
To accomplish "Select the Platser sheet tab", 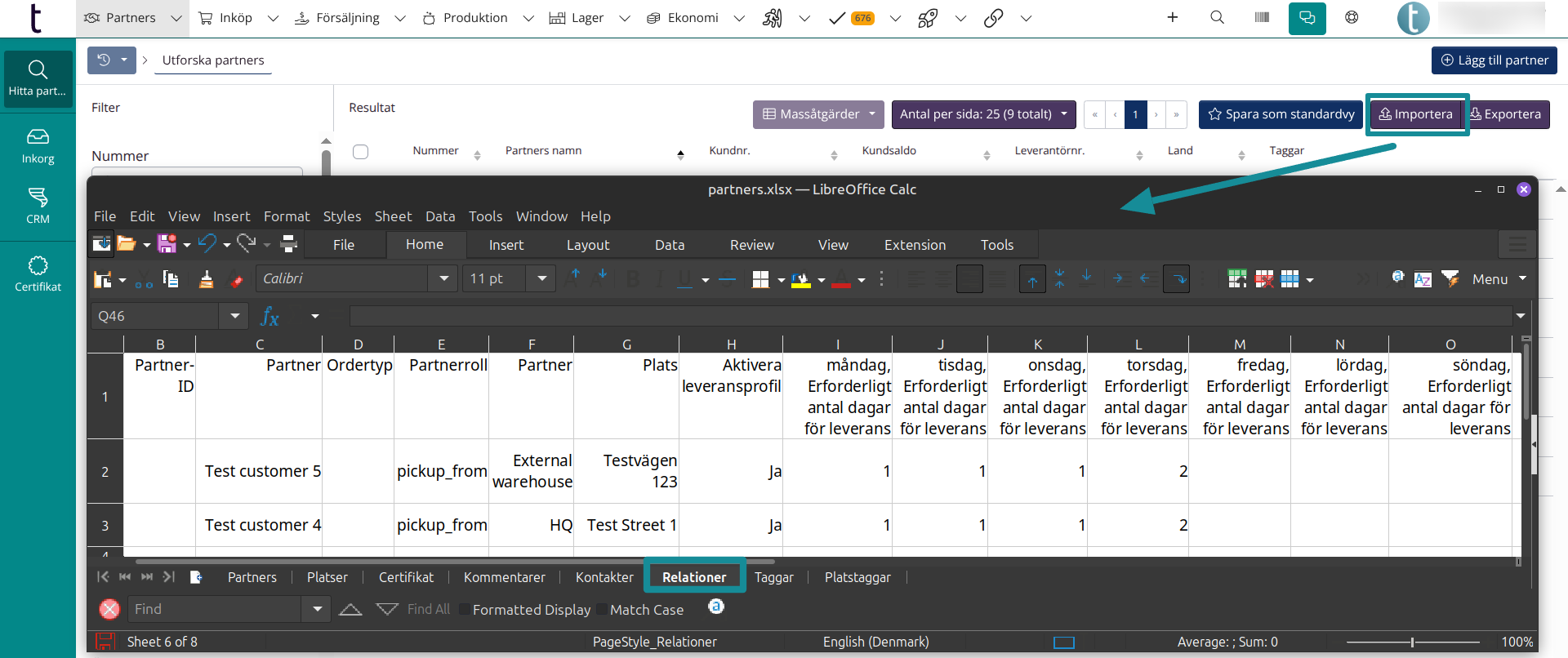I will pyautogui.click(x=327, y=577).
